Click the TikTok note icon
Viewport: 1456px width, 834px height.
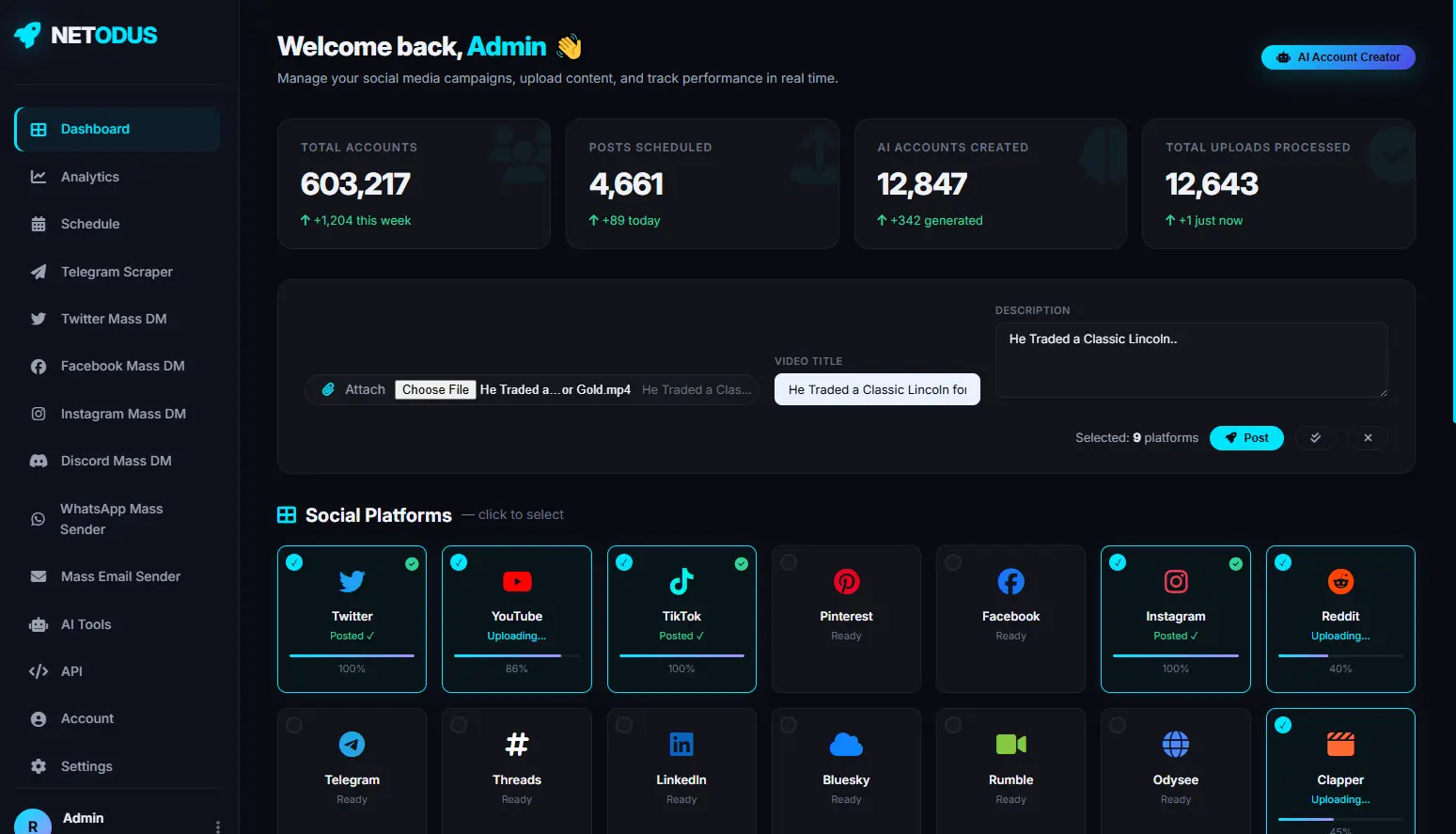[681, 582]
